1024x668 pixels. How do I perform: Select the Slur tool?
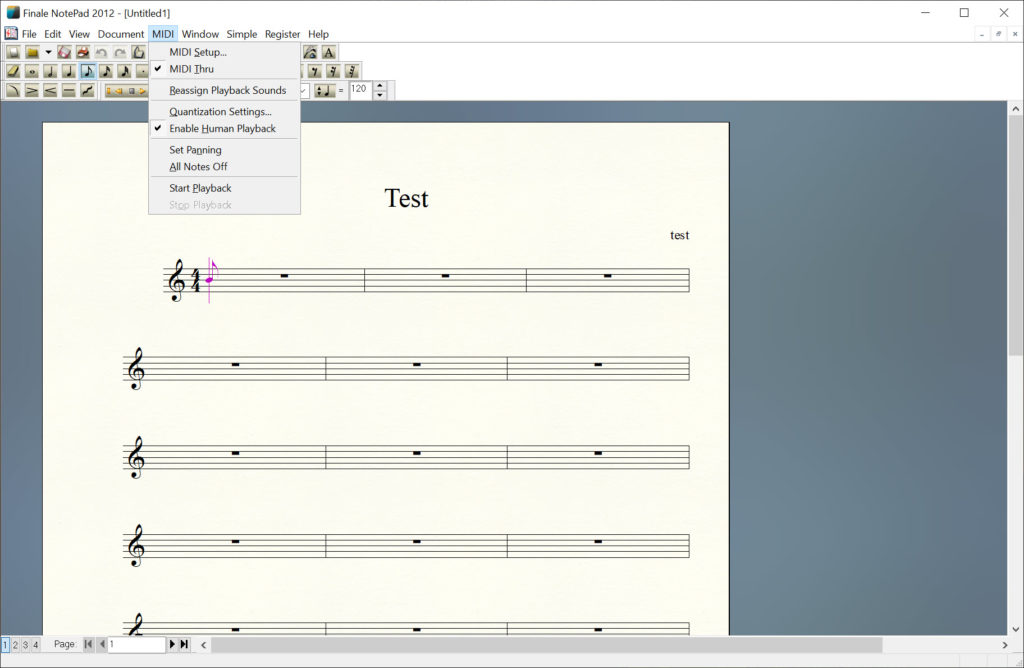13,91
